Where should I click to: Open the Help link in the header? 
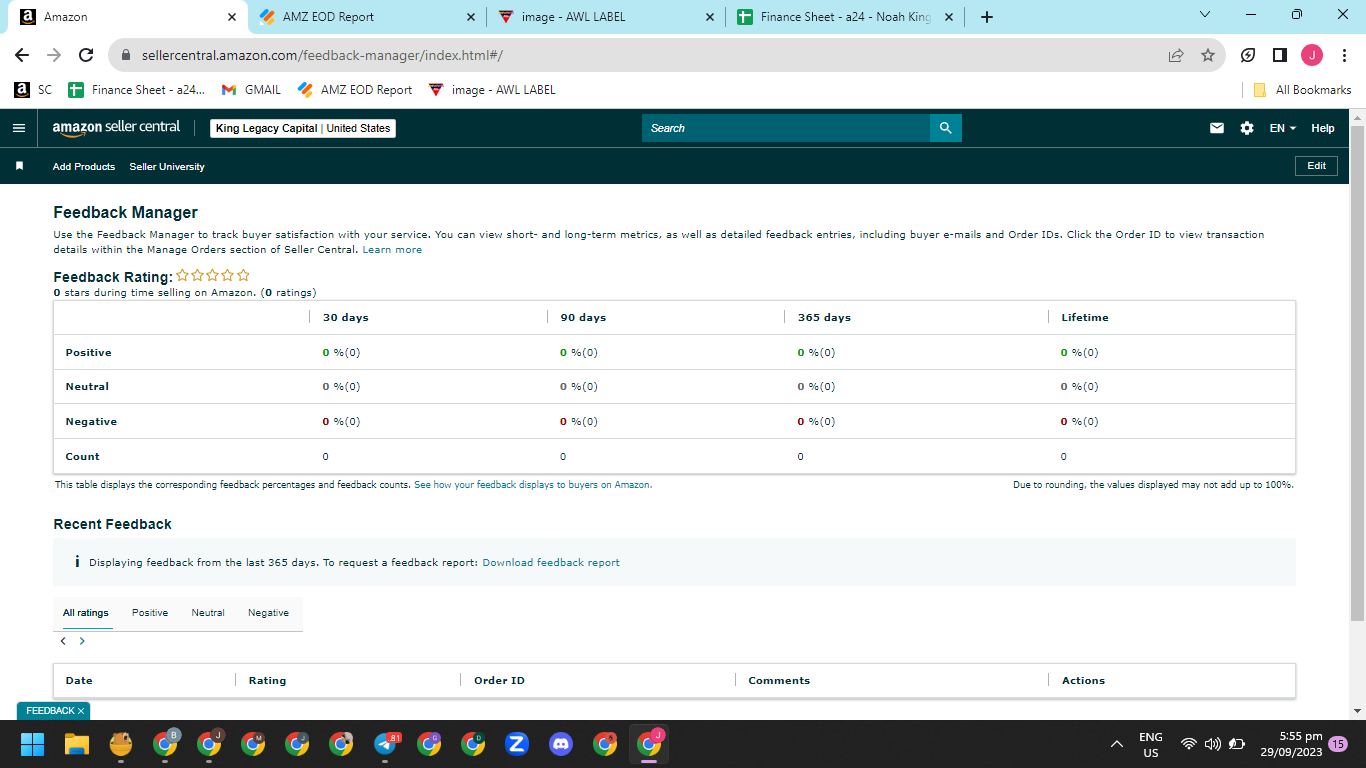pos(1322,128)
